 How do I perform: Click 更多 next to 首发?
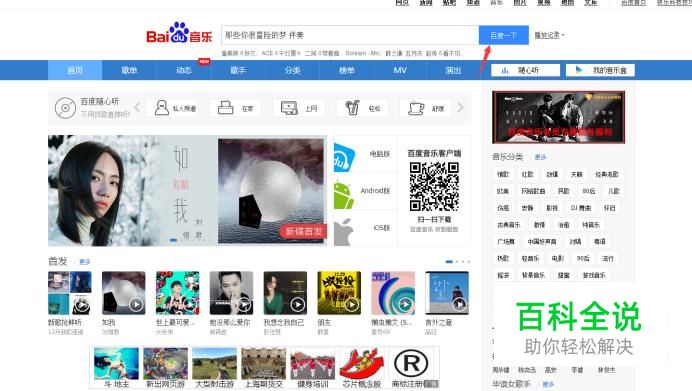point(85,262)
